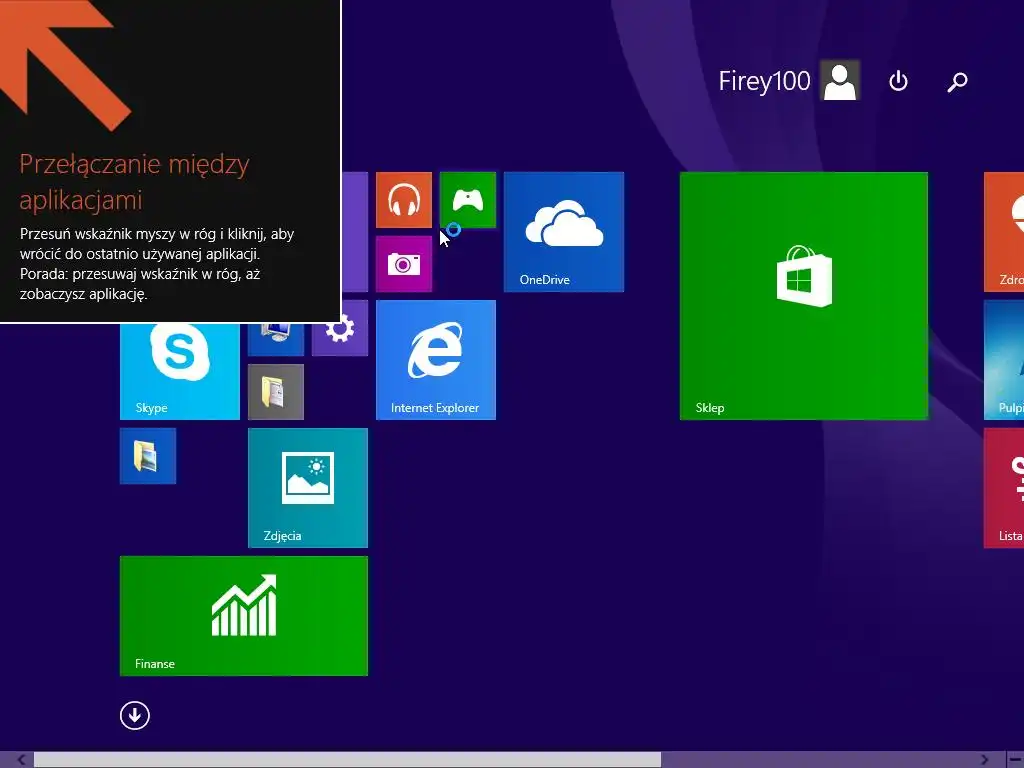Click the power options icon

[898, 81]
